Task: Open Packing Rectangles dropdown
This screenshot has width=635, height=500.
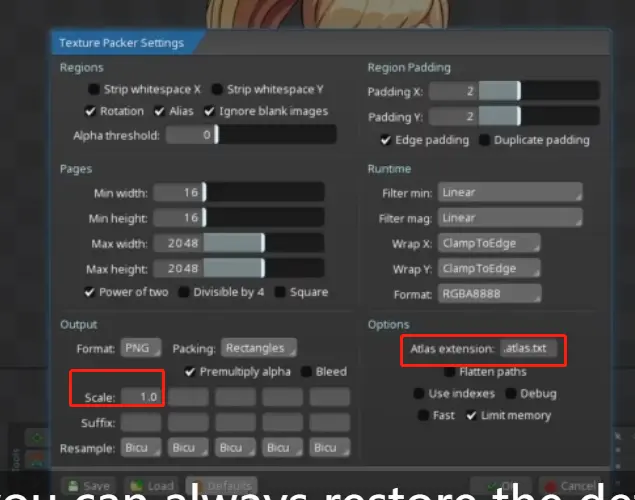Action: click(x=259, y=348)
